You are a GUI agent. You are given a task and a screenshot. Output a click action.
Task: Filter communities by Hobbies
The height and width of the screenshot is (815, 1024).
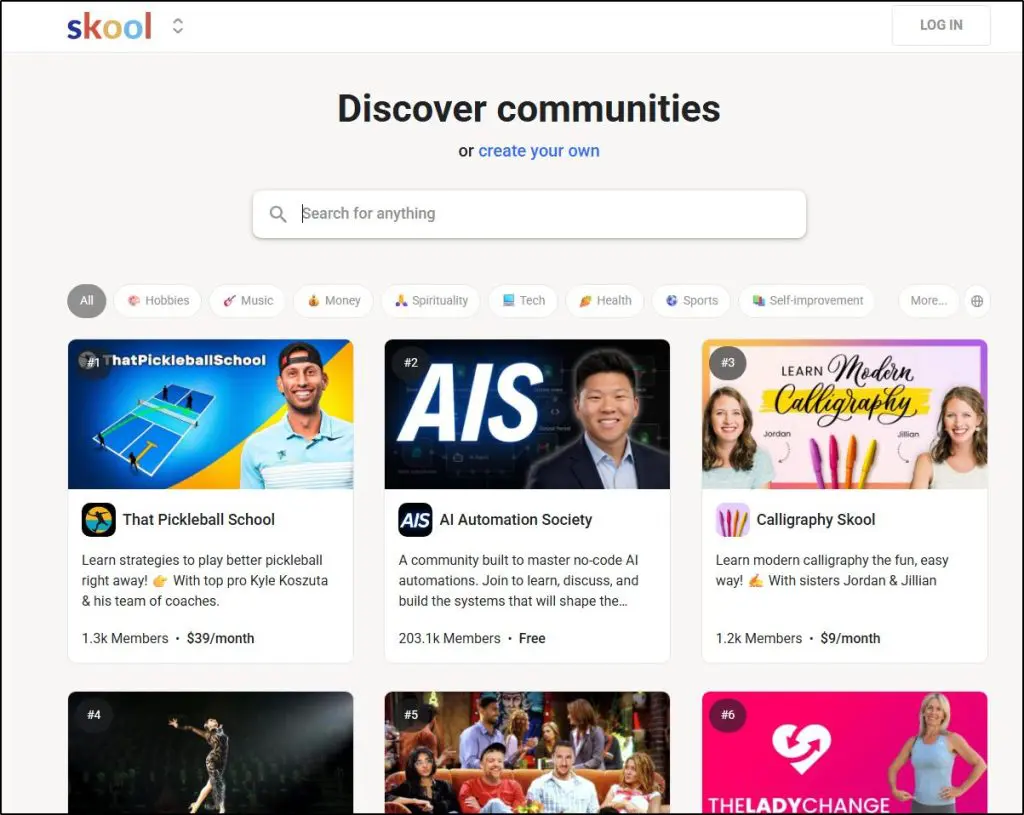pyautogui.click(x=158, y=301)
